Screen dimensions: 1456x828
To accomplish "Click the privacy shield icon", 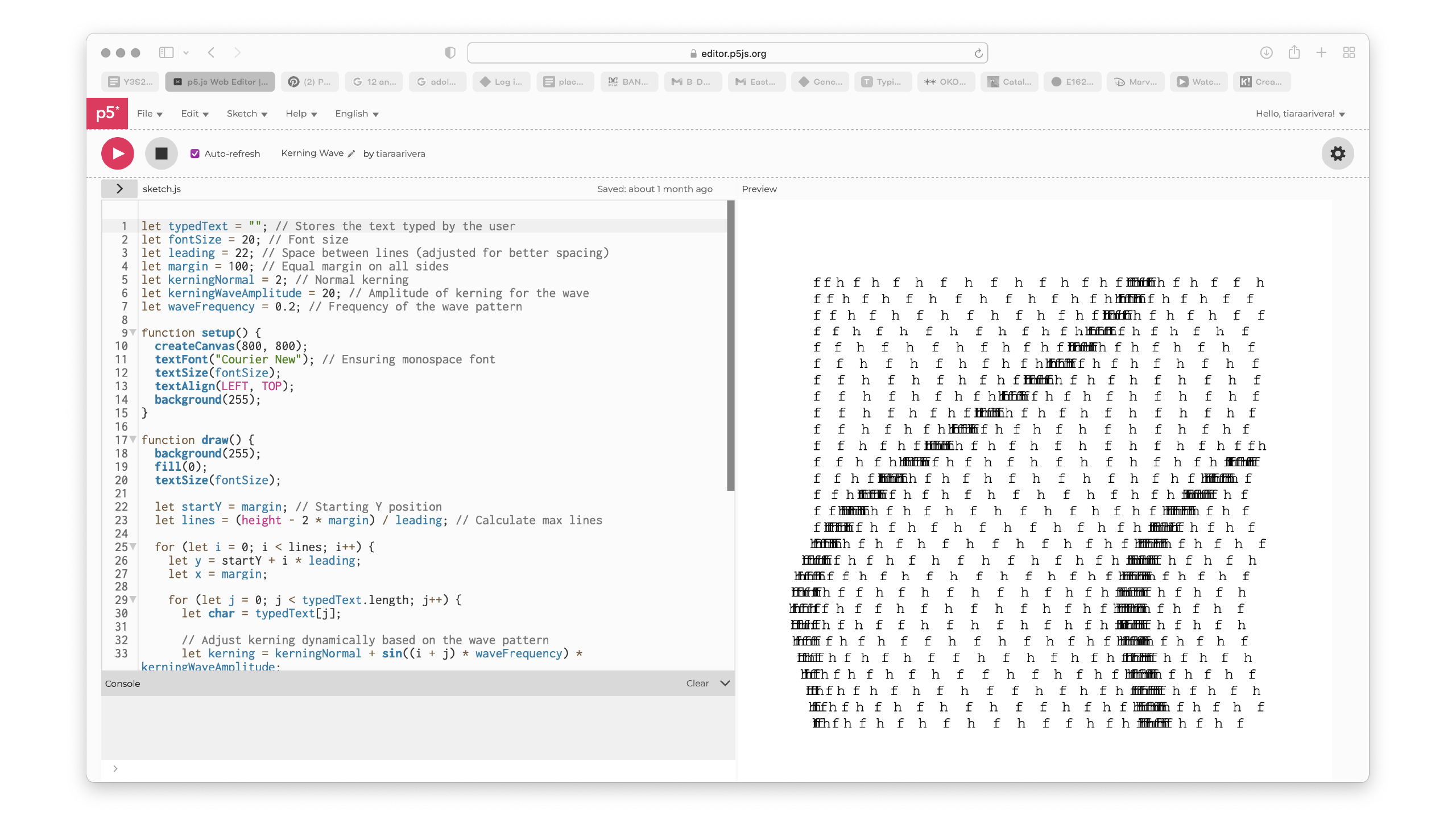I will coord(450,53).
